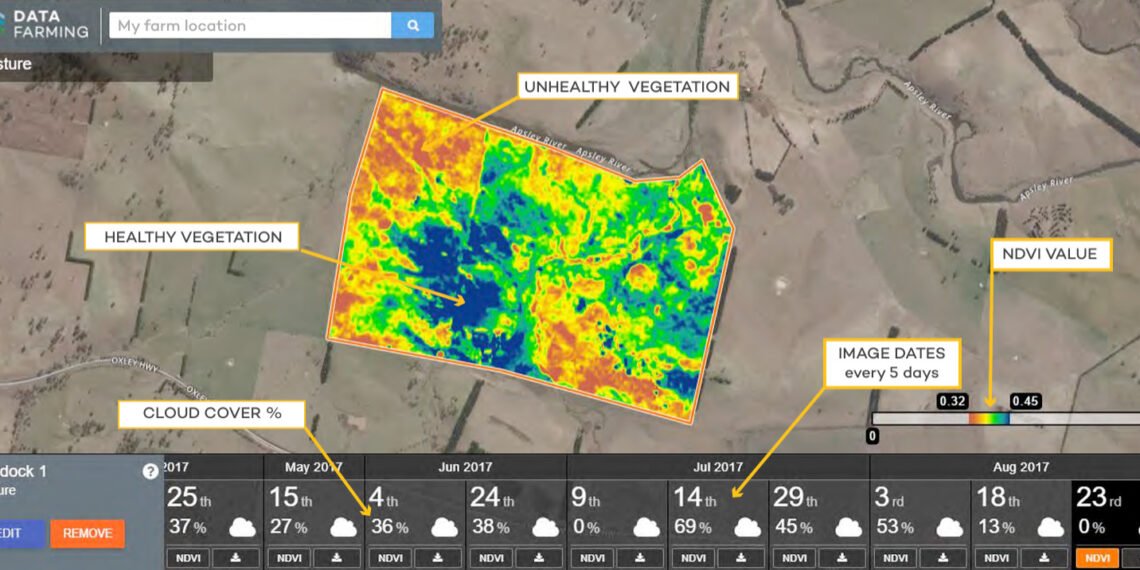
Task: Click the 0 label below NDVI scale
Action: pyautogui.click(x=872, y=436)
